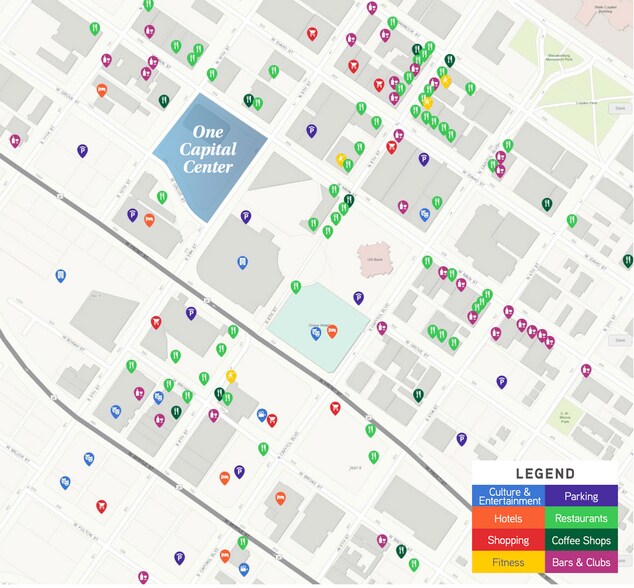Click the restaurant pin at the green block's northwest corner
Image resolution: width=634 pixels, height=588 pixels.
pyautogui.click(x=295, y=287)
